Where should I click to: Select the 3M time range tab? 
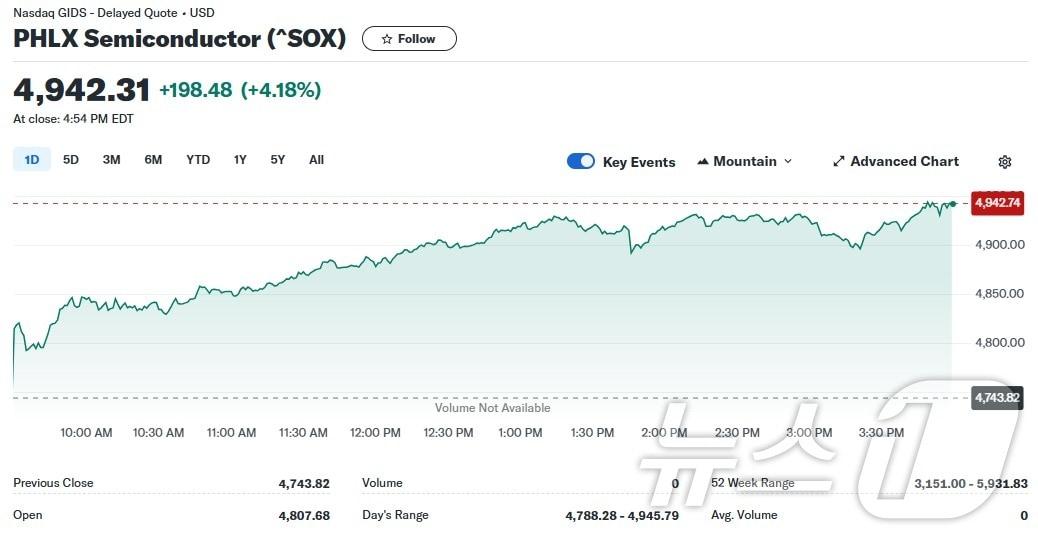(x=111, y=160)
